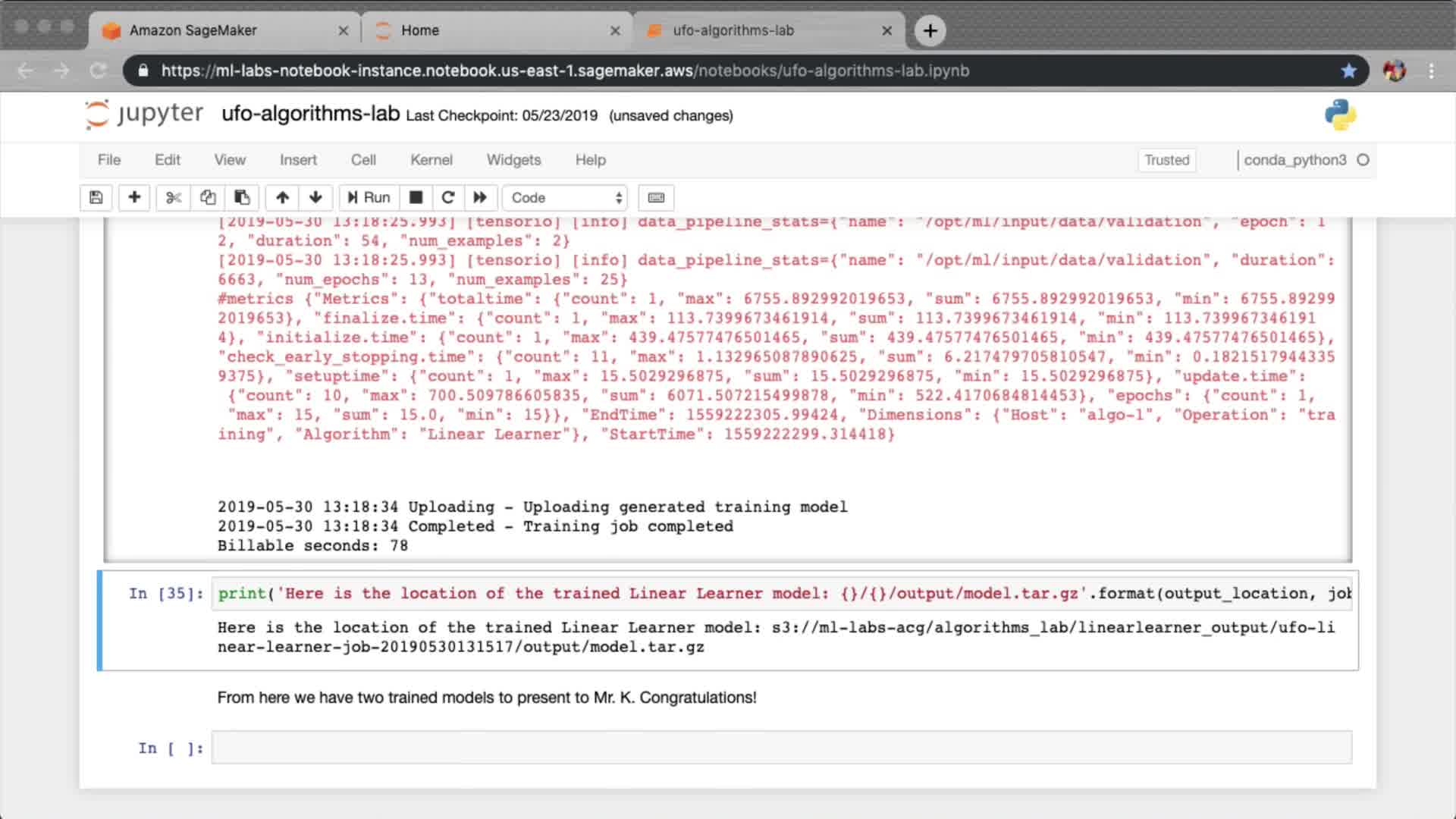The width and height of the screenshot is (1456, 819).
Task: Move selected cell up arrow
Action: (282, 198)
